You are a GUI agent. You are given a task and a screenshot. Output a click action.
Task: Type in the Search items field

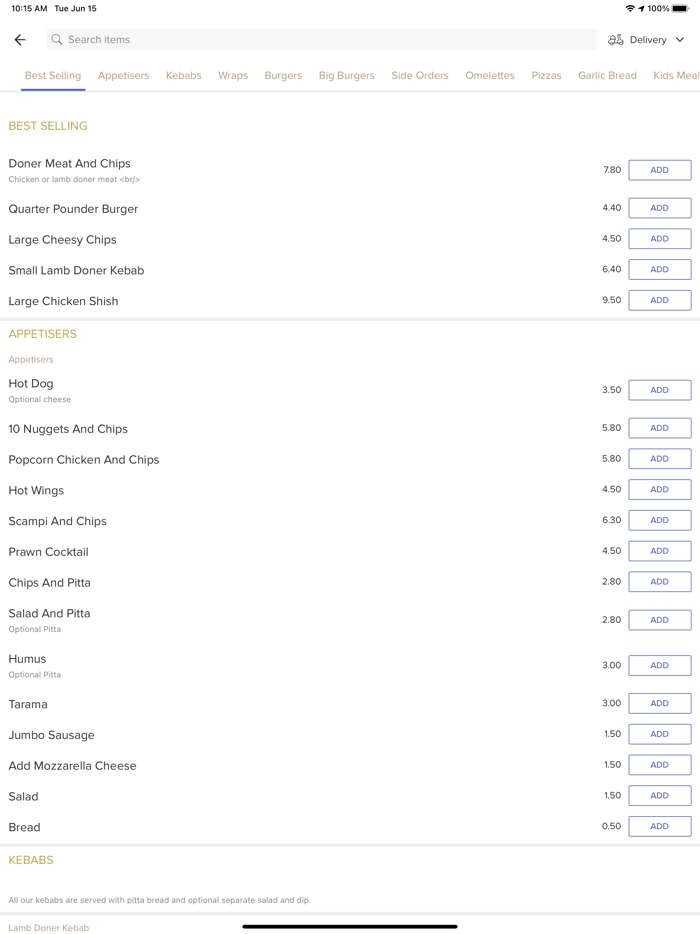click(320, 40)
